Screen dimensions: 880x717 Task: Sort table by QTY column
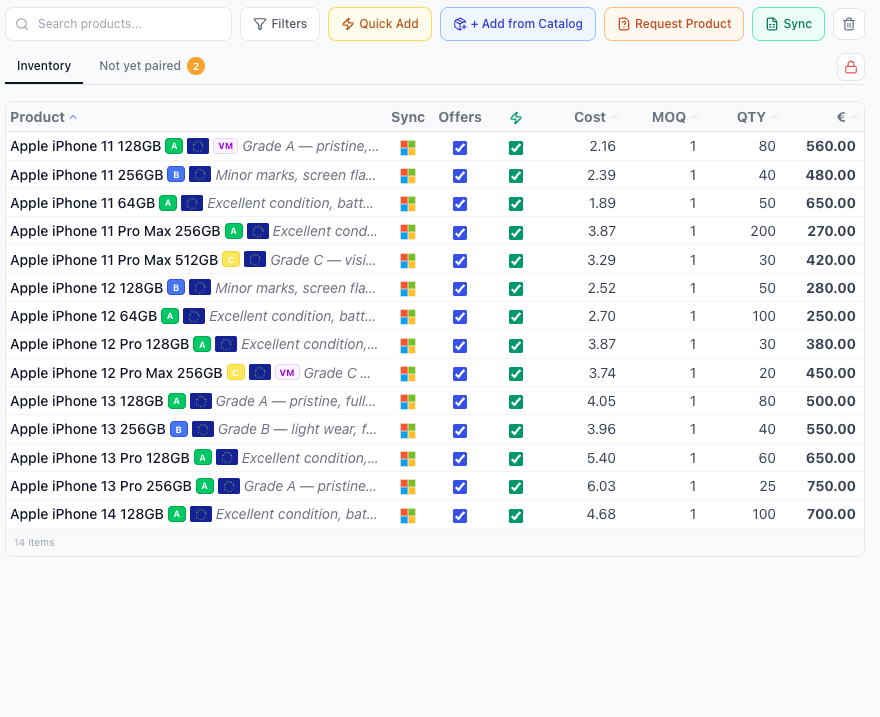(x=757, y=117)
